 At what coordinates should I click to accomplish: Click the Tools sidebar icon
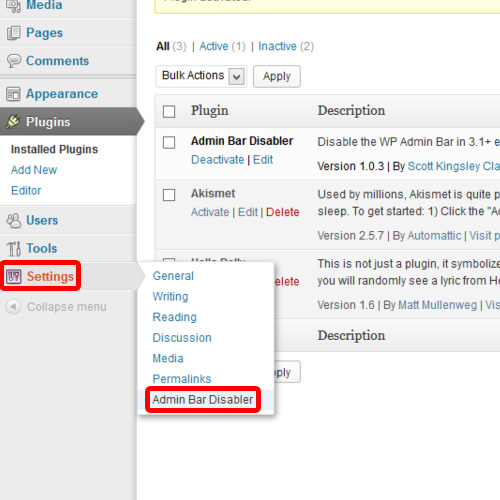pyautogui.click(x=14, y=248)
